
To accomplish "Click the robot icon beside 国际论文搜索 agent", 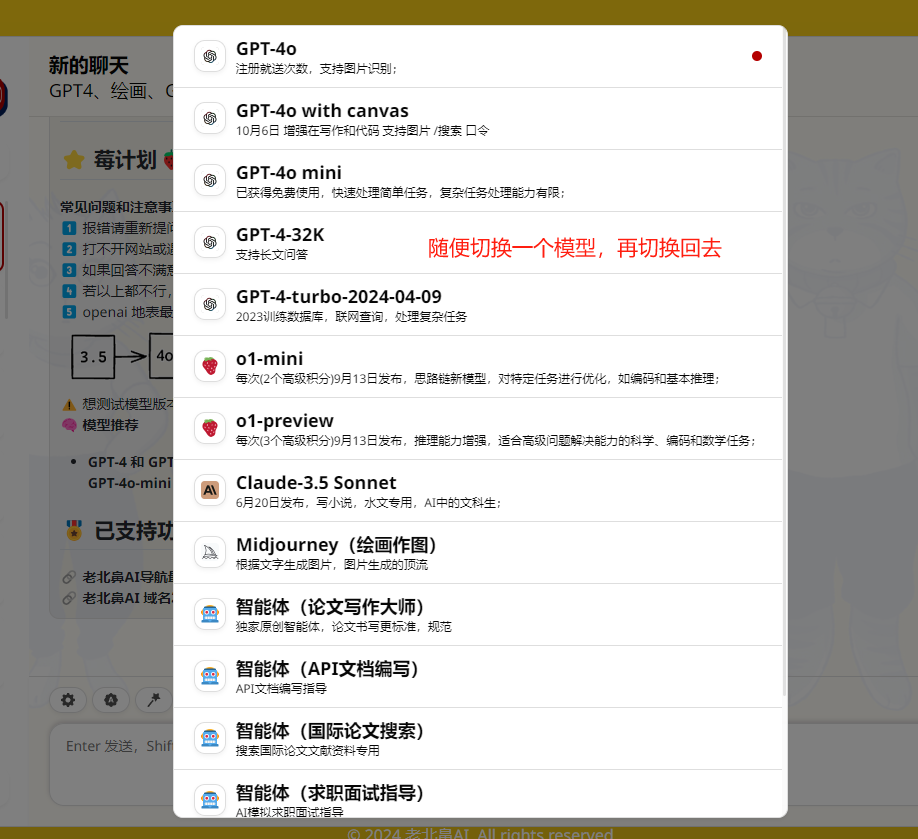I will click(210, 738).
